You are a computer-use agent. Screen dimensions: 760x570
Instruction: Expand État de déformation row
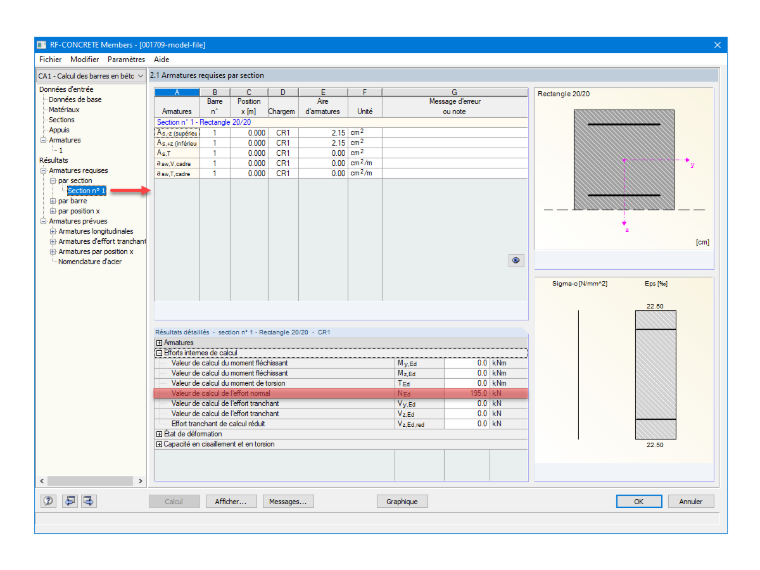pyautogui.click(x=159, y=434)
